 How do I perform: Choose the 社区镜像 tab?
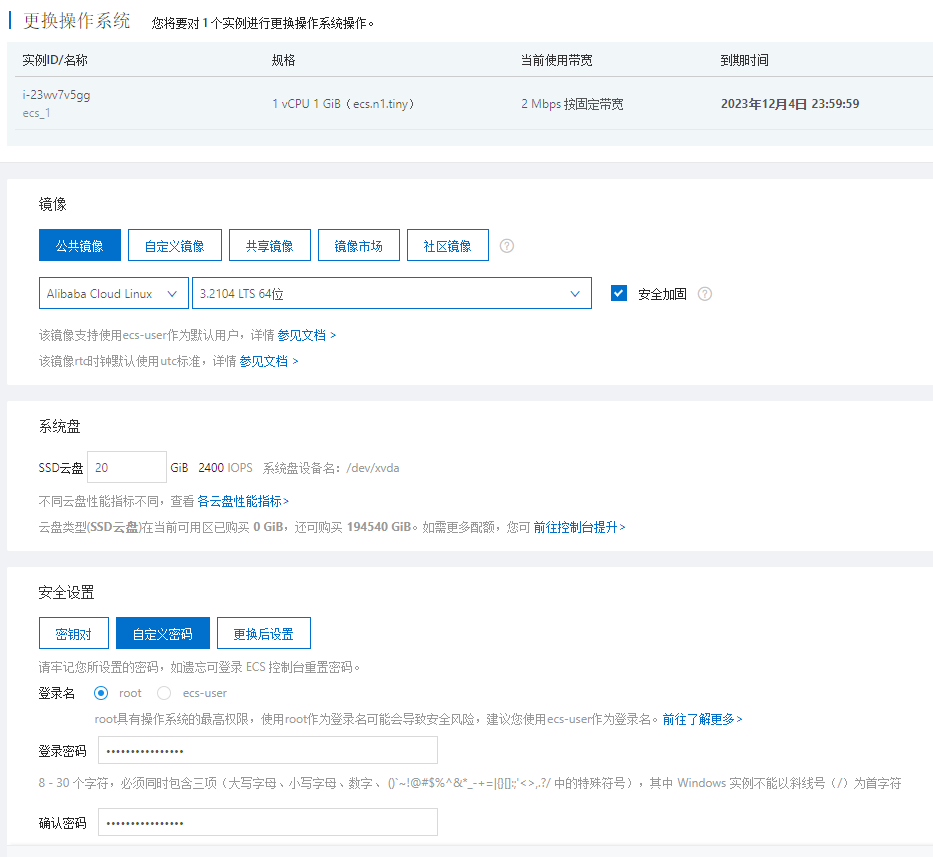click(448, 246)
